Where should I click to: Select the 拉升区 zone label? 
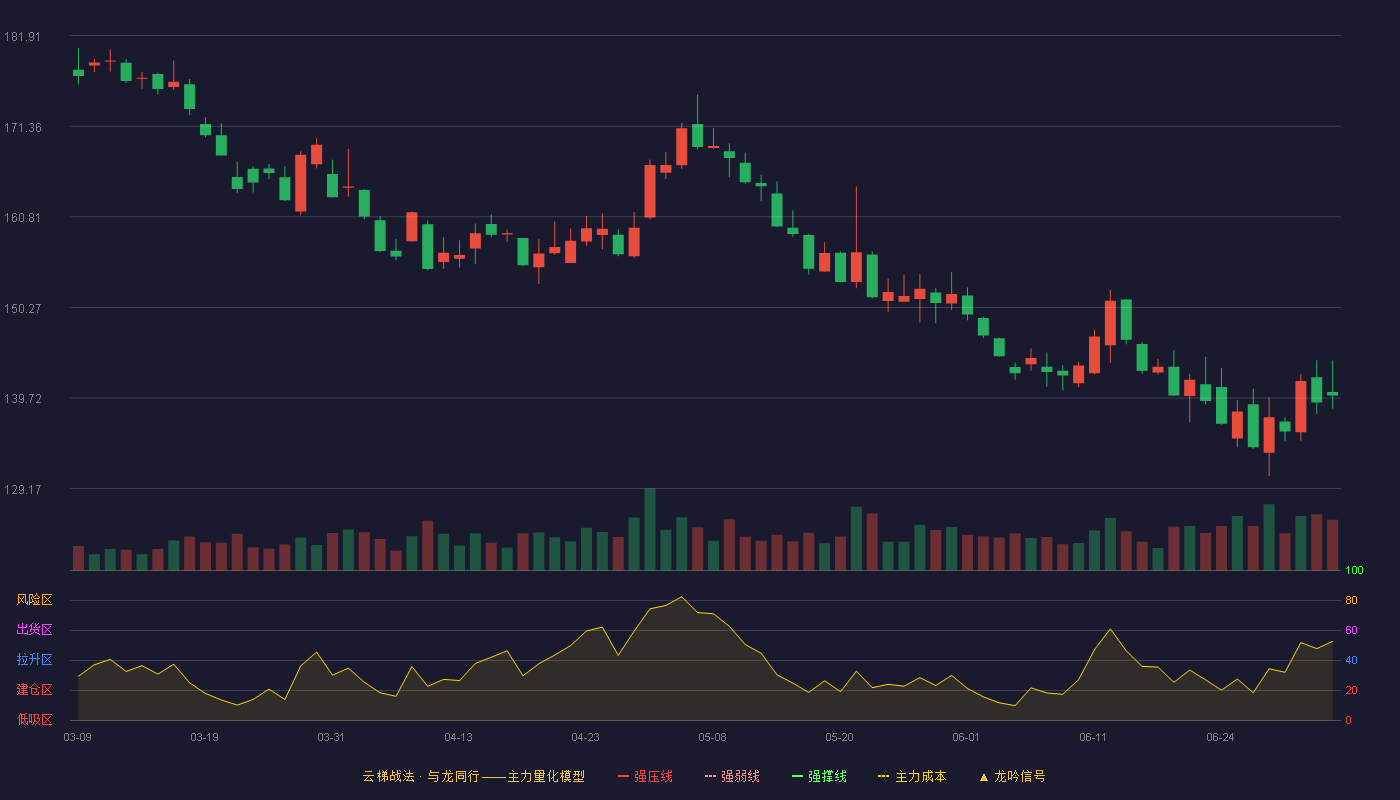(34, 660)
